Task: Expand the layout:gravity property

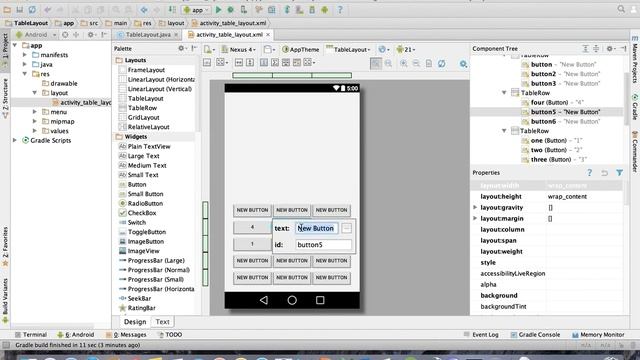Action: click(475, 207)
